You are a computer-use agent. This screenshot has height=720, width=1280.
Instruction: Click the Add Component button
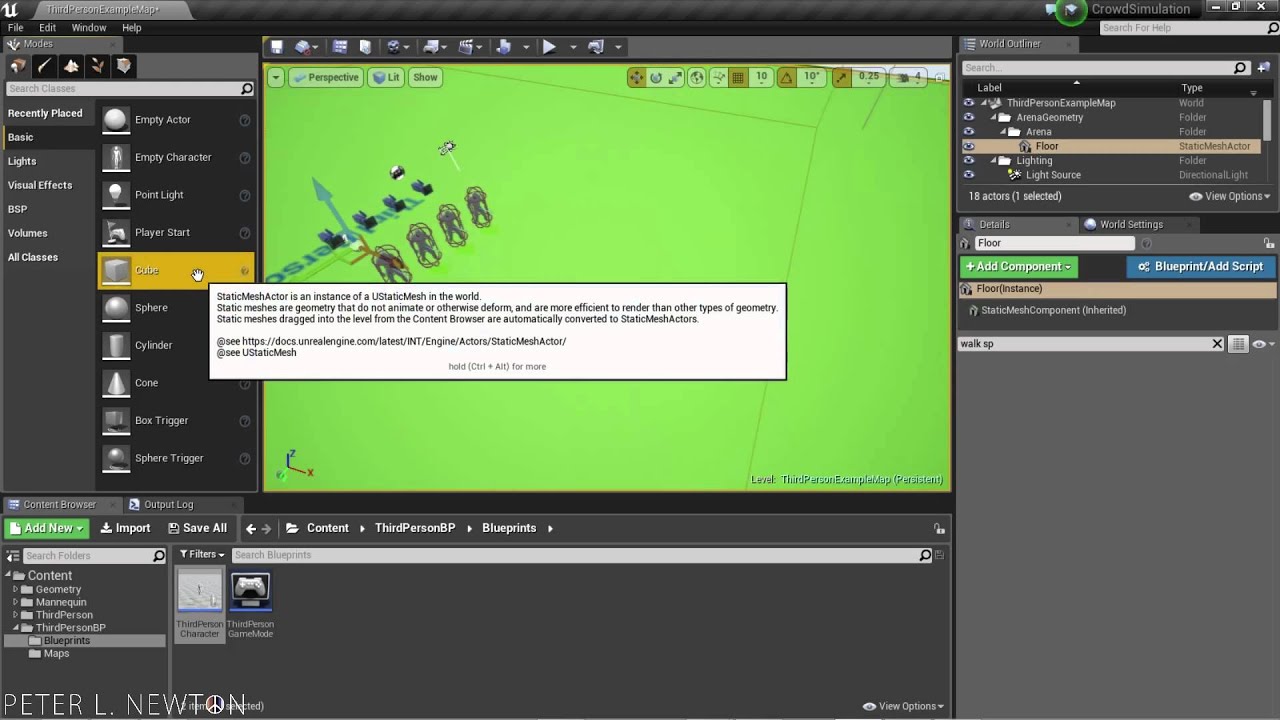pos(1018,267)
